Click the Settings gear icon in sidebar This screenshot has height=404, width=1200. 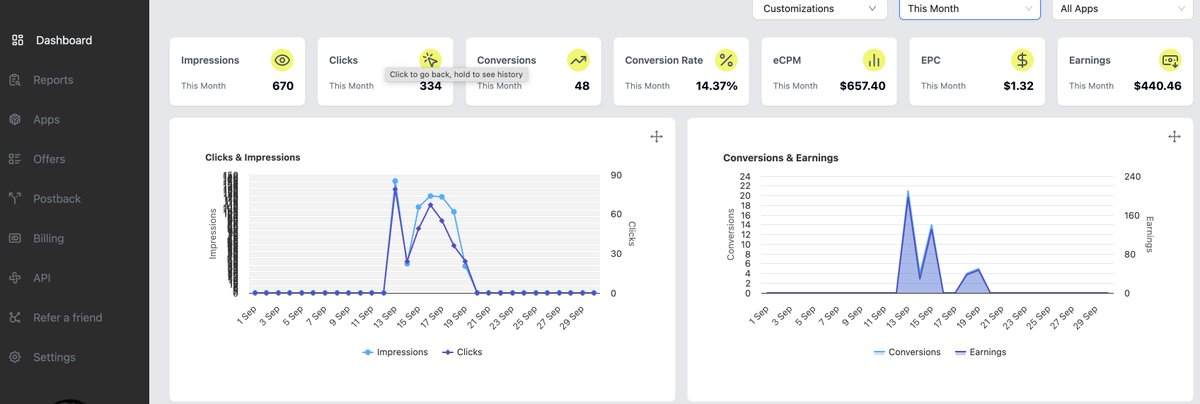click(15, 357)
